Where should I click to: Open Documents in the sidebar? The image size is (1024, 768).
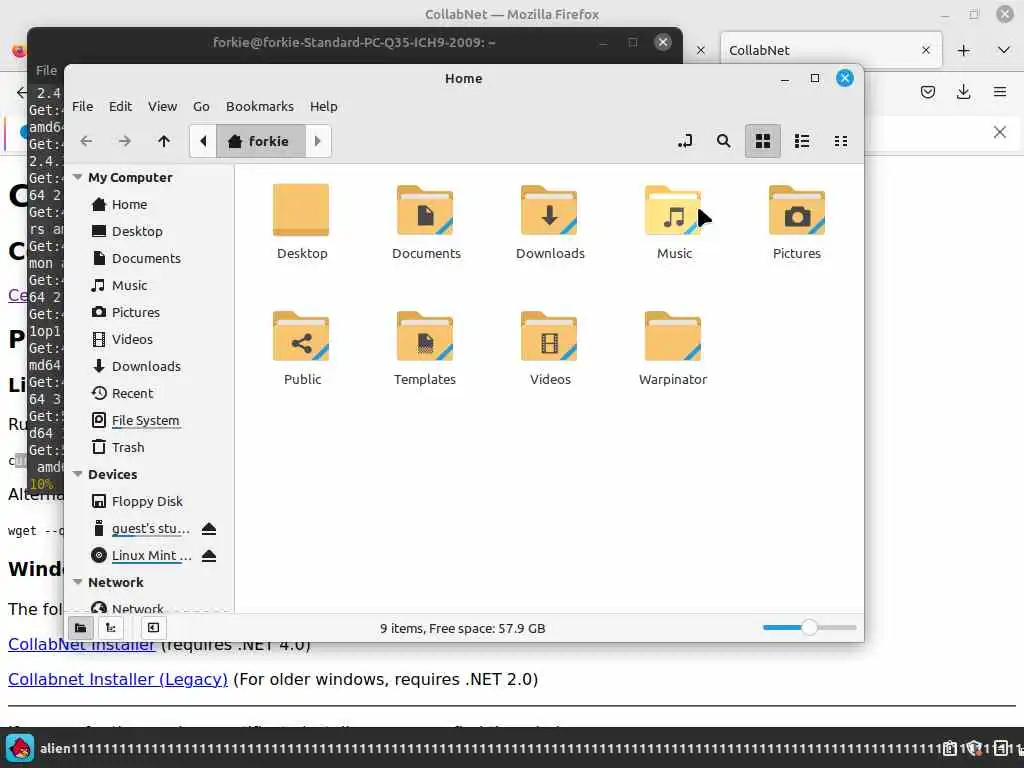click(x=146, y=258)
